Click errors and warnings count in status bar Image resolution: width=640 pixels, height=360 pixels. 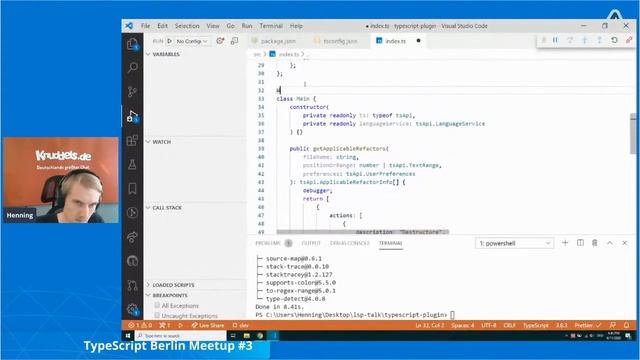coord(140,325)
